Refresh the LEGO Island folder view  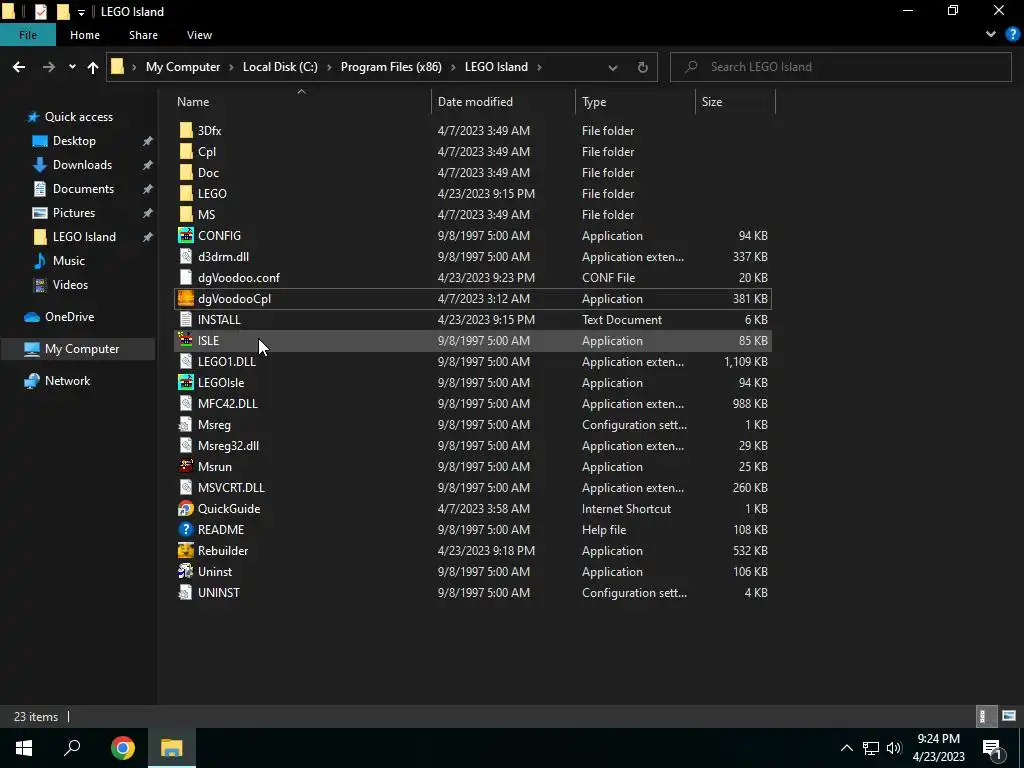pyautogui.click(x=643, y=67)
